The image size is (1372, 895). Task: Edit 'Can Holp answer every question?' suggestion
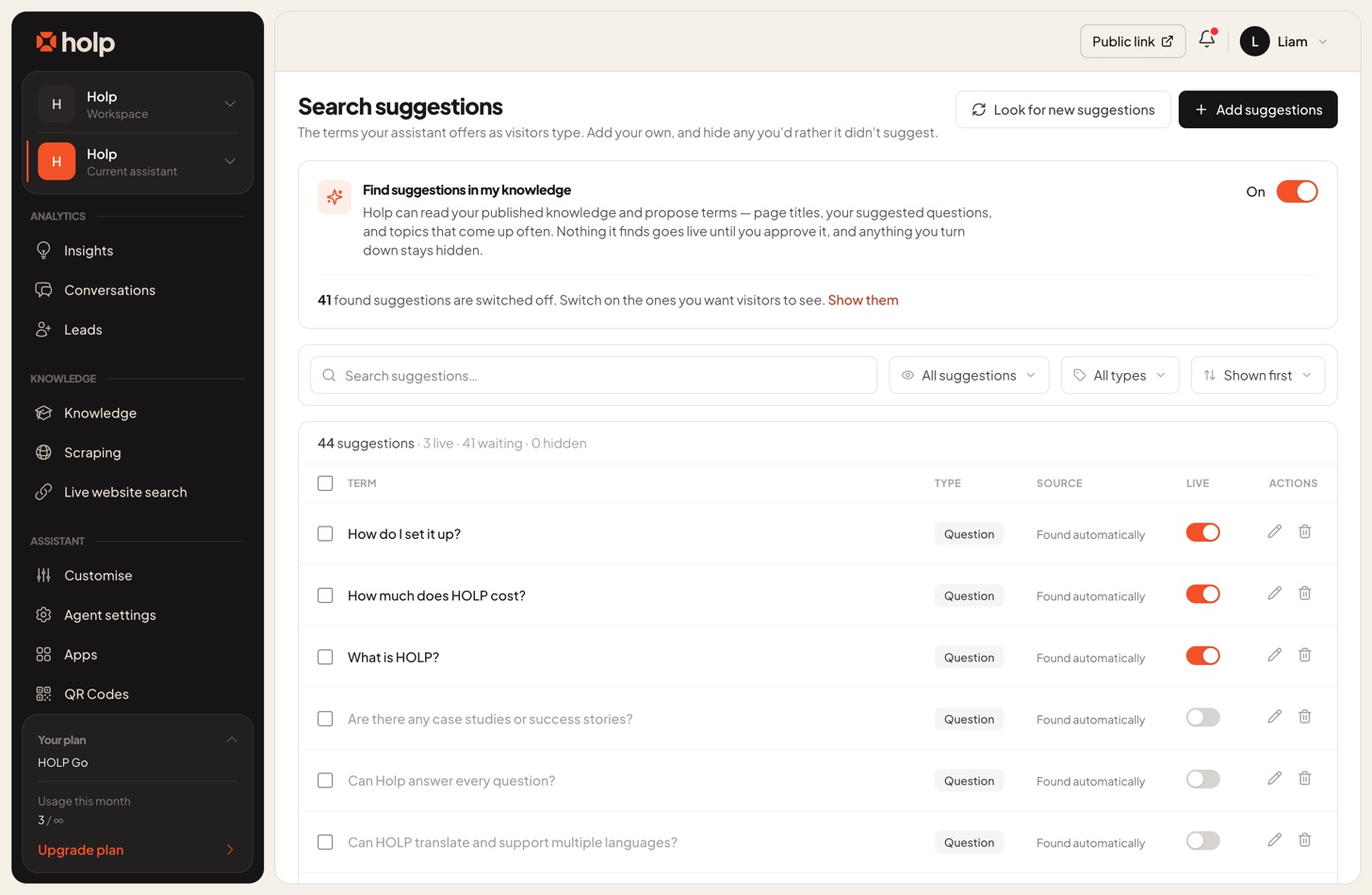1274,779
